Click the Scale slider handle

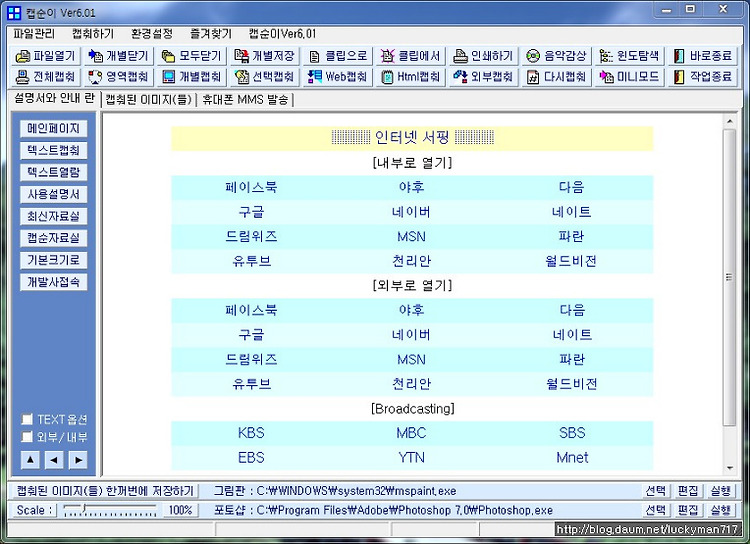point(84,508)
